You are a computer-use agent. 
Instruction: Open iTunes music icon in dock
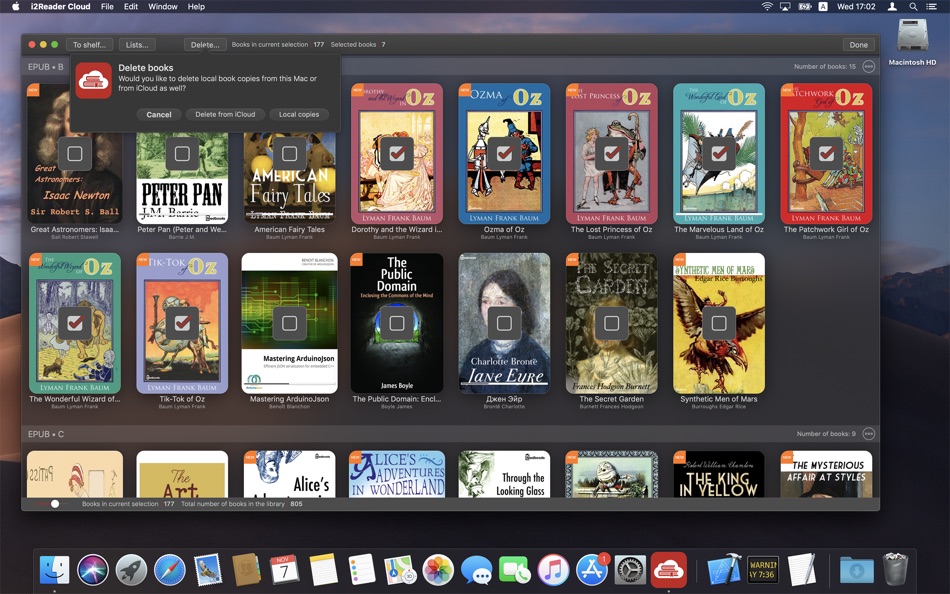click(553, 570)
